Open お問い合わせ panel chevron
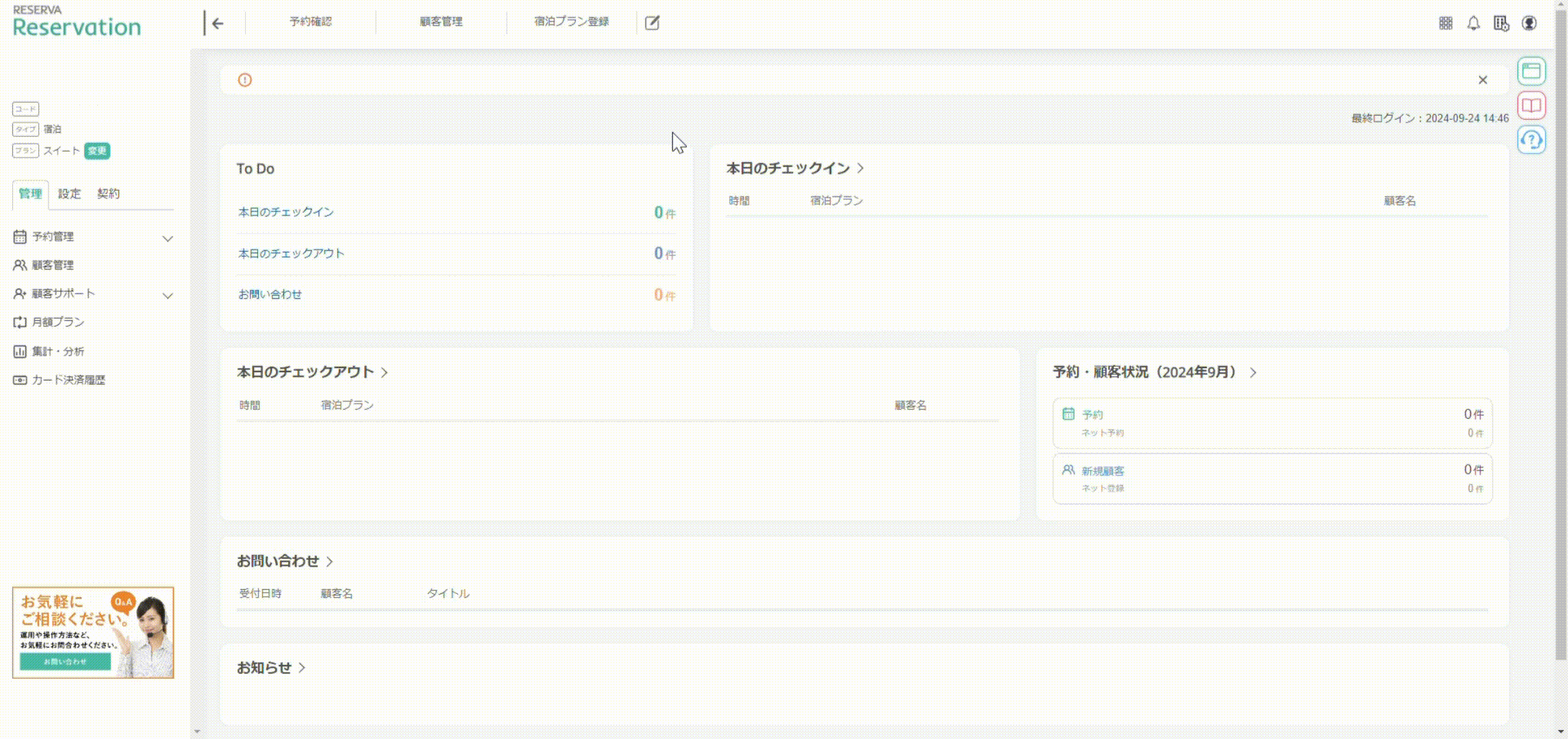 point(329,562)
